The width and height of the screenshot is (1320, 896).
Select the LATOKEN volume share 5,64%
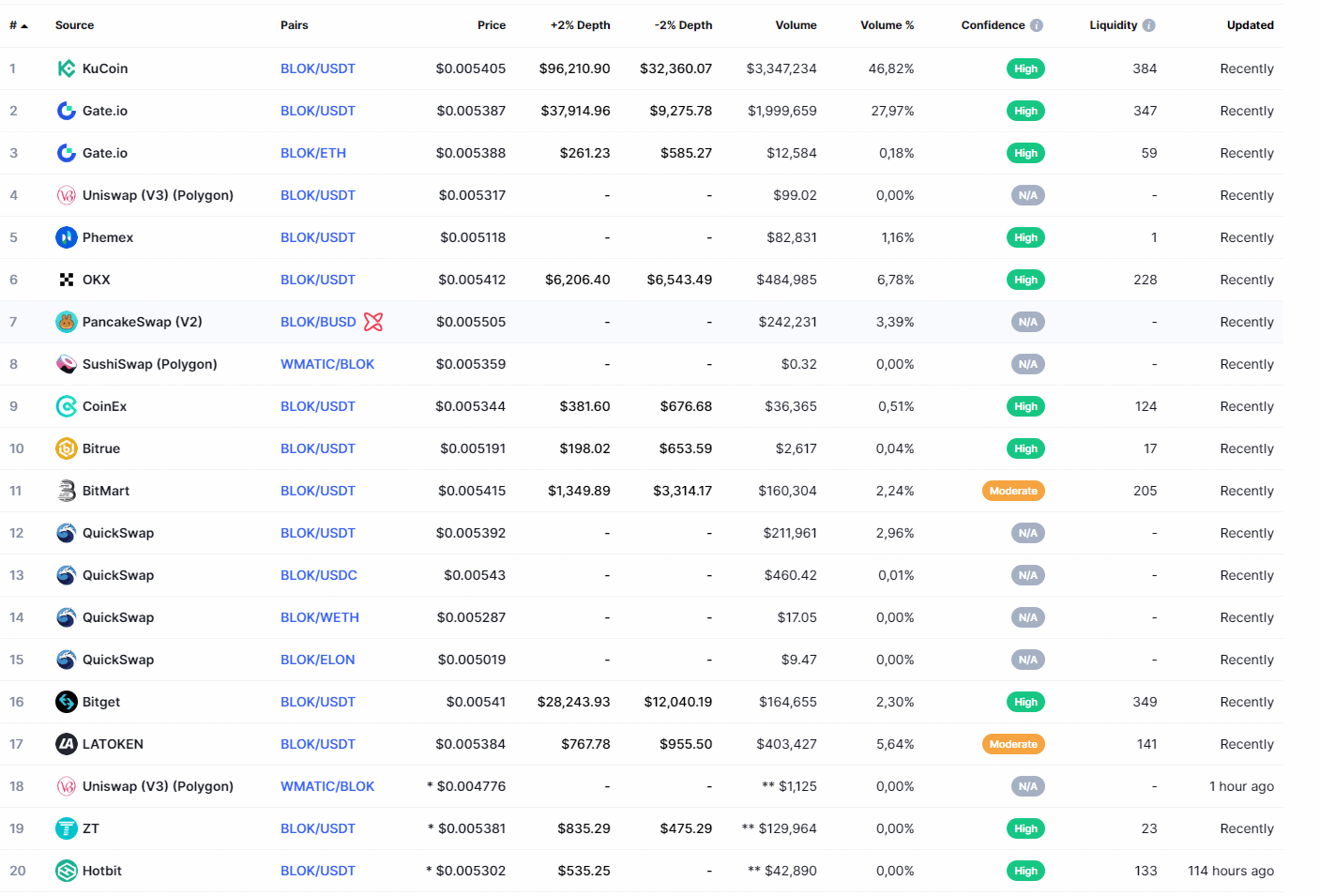click(x=894, y=744)
